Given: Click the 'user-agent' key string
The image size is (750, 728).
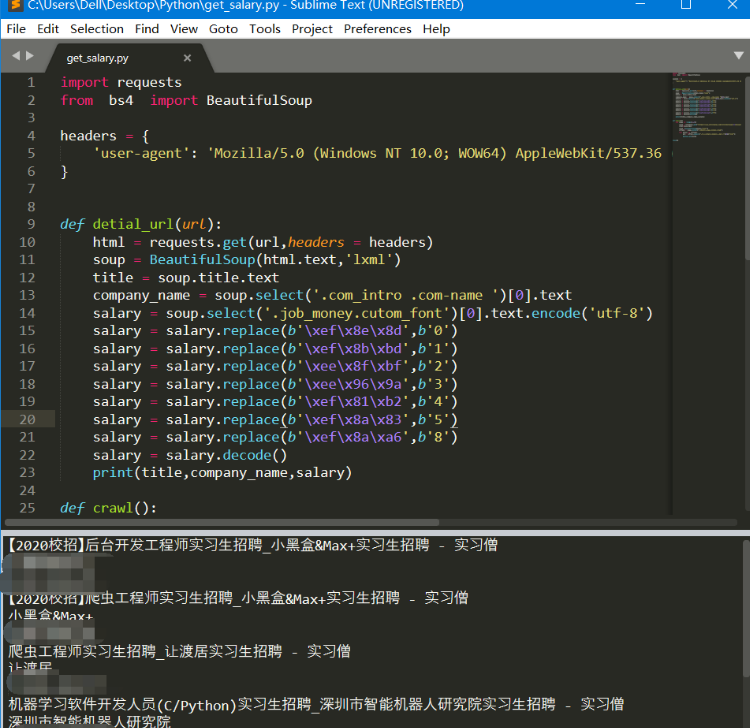Looking at the screenshot, I should [141, 154].
